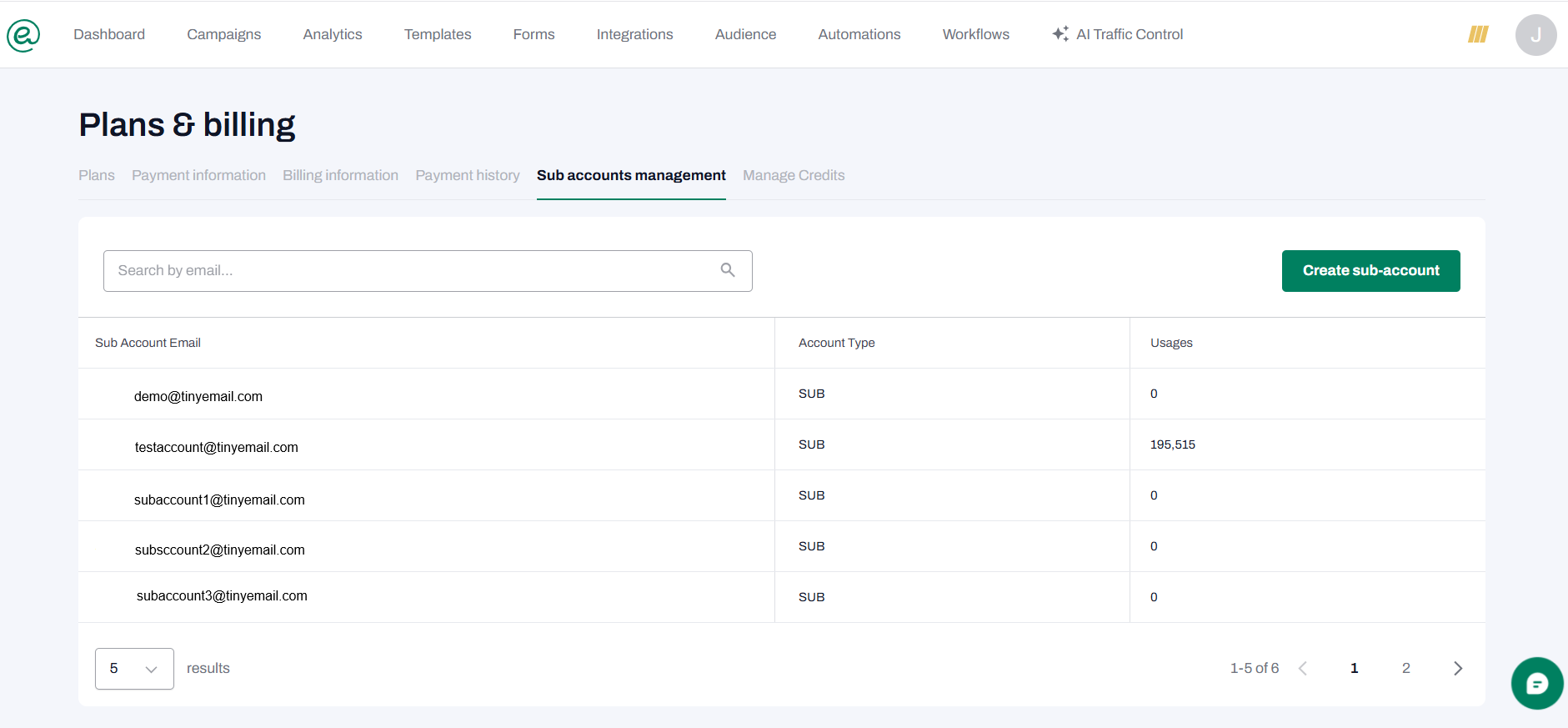This screenshot has height=728, width=1568.
Task: Open Integrations page
Action: [x=635, y=34]
